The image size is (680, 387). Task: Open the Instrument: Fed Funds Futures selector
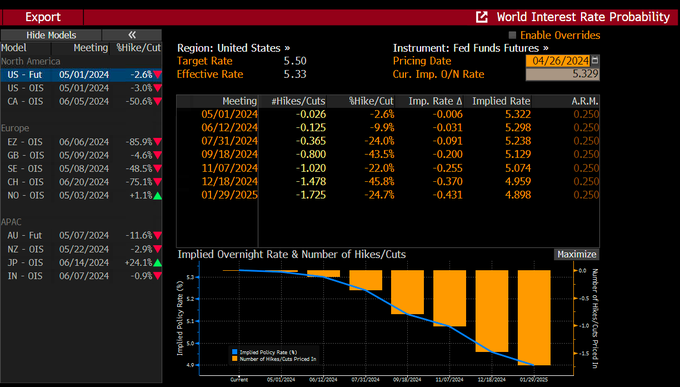(471, 48)
